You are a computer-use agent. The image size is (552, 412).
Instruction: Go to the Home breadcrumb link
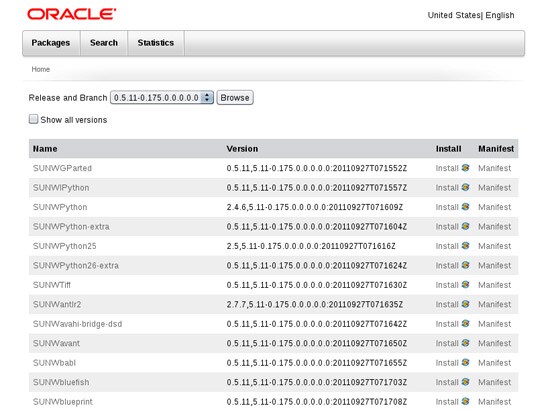coord(40,69)
